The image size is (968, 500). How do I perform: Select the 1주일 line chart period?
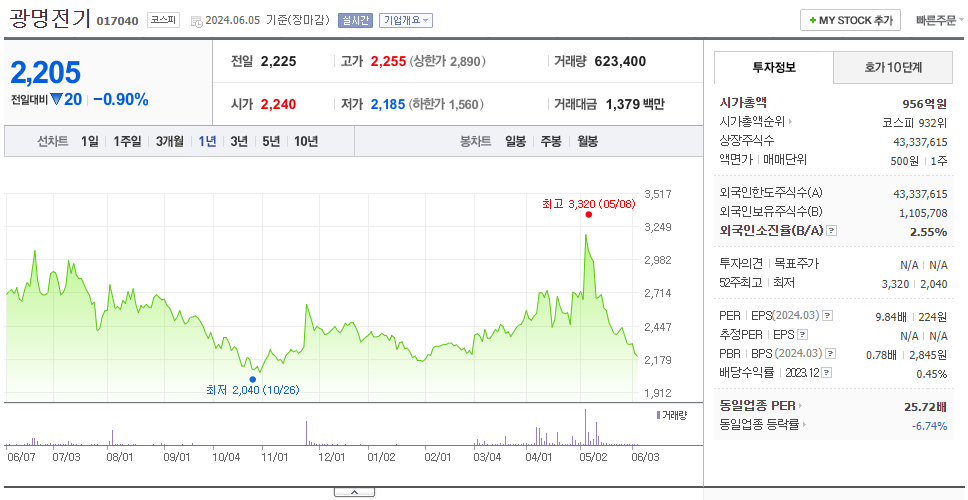(x=127, y=141)
